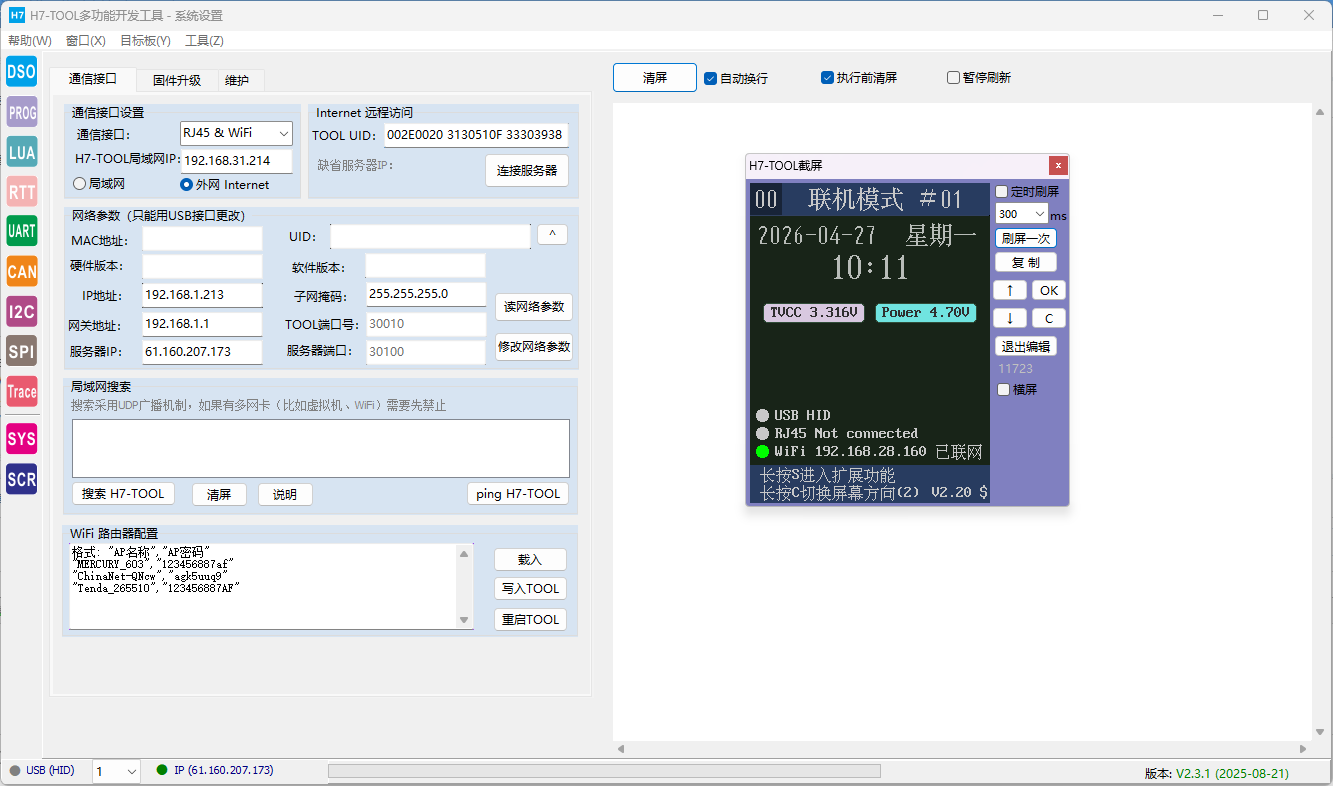Click the horizontal scrollbar under output pane
Viewport: 1333px width, 786px height.
click(961, 748)
